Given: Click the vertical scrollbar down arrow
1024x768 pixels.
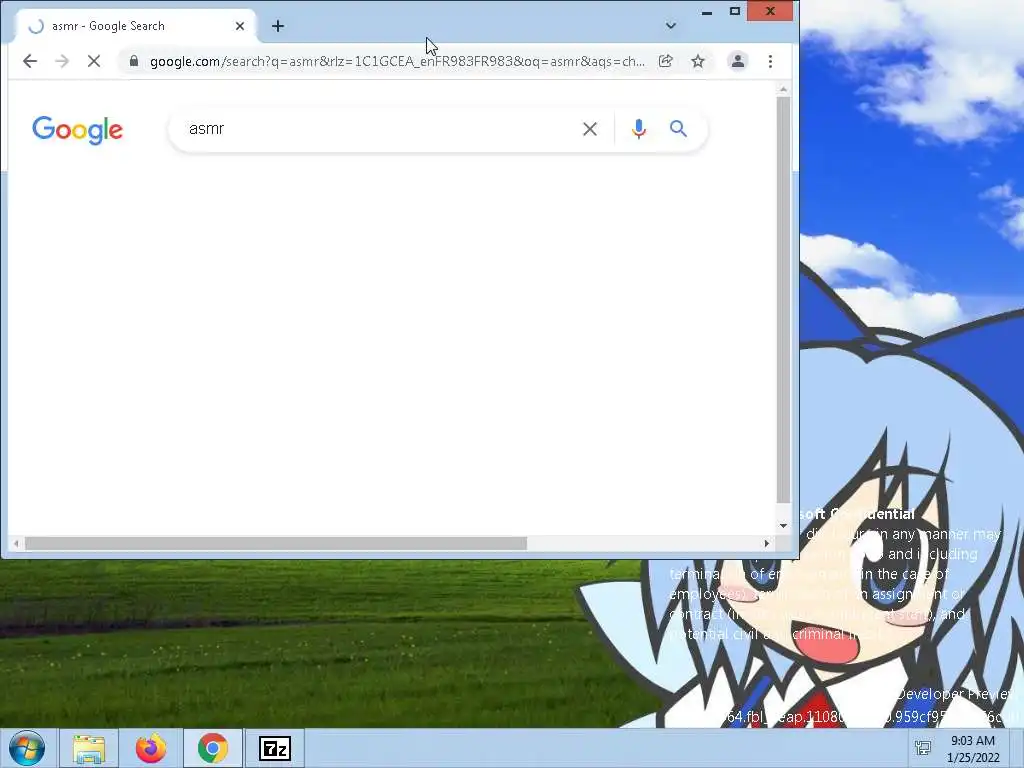Looking at the screenshot, I should pos(784,526).
